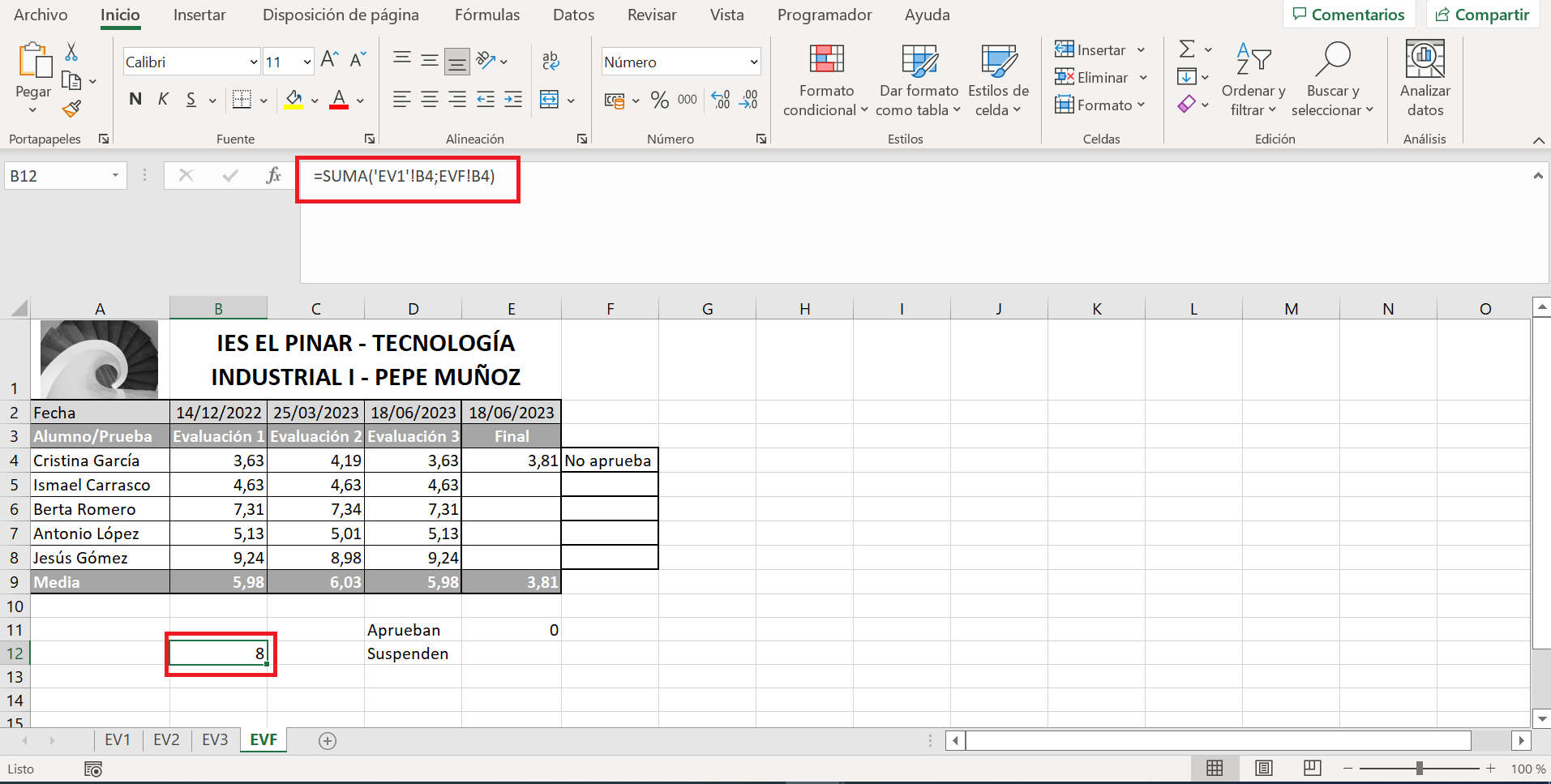Increase decimal places
This screenshot has height=784, width=1551.
click(x=720, y=100)
